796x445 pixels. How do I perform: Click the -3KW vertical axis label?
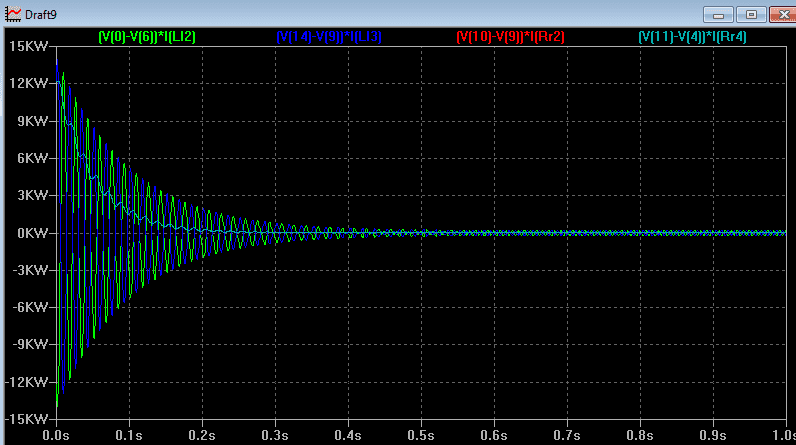tap(30, 270)
